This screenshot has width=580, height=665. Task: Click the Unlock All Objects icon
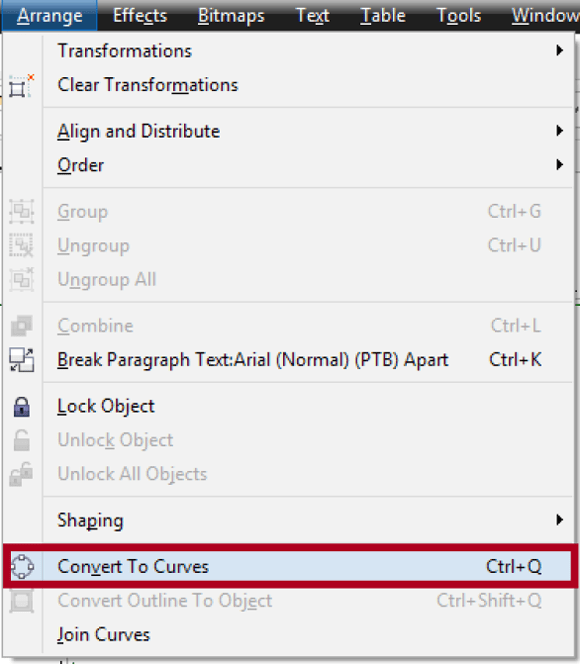click(x=21, y=474)
